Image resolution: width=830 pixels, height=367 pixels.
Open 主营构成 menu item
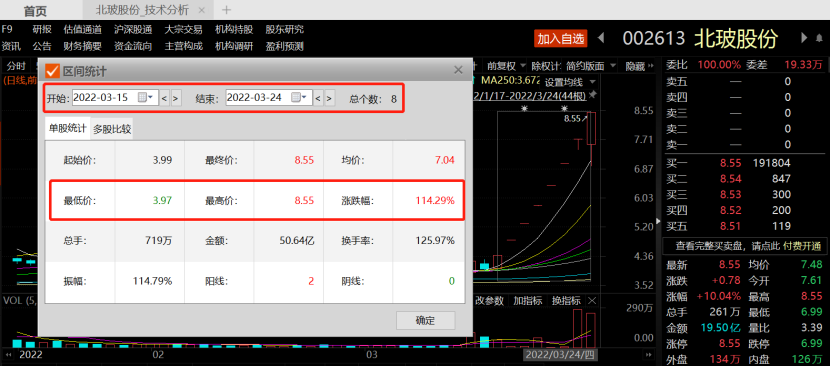coord(184,46)
